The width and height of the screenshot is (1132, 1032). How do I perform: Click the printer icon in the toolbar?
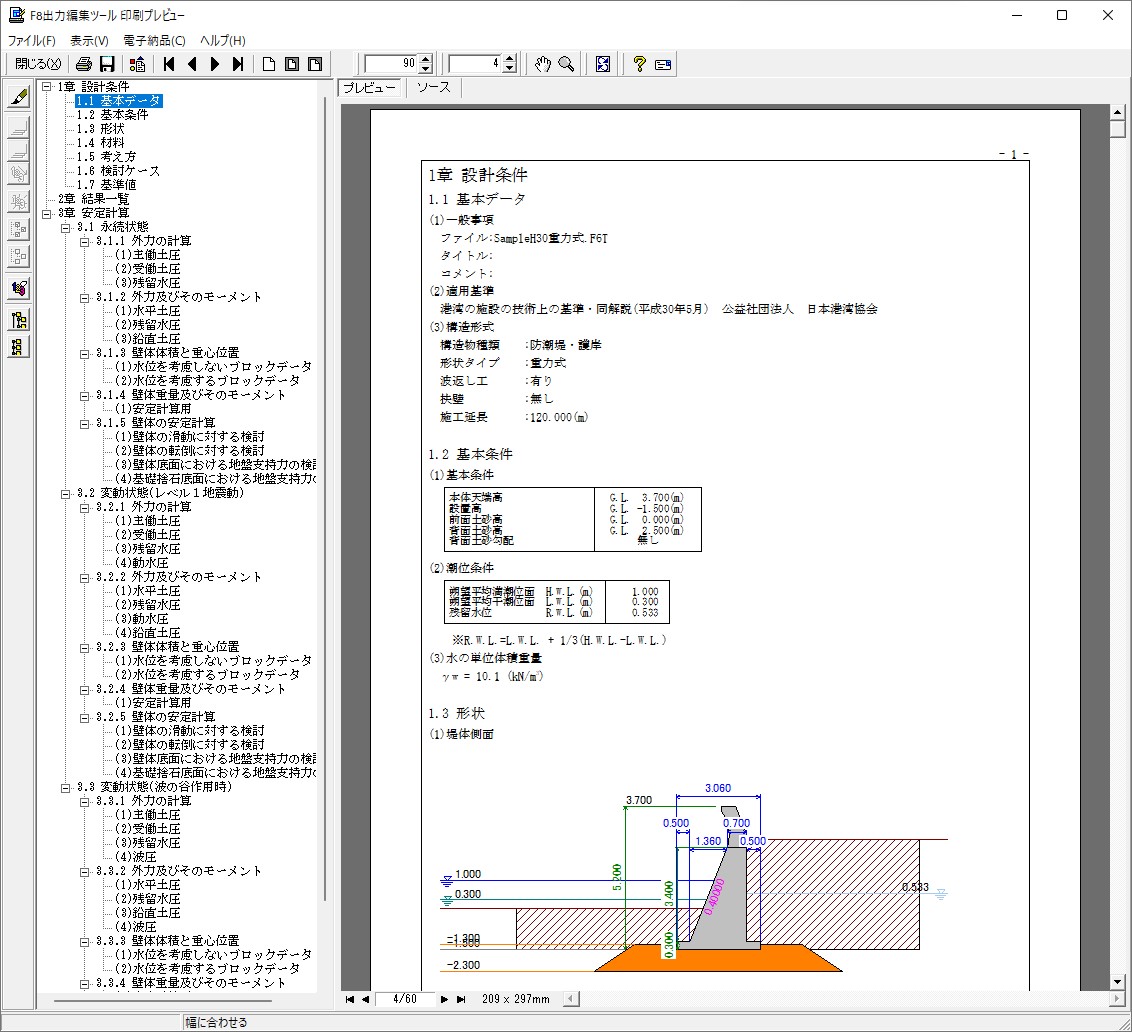pyautogui.click(x=84, y=64)
